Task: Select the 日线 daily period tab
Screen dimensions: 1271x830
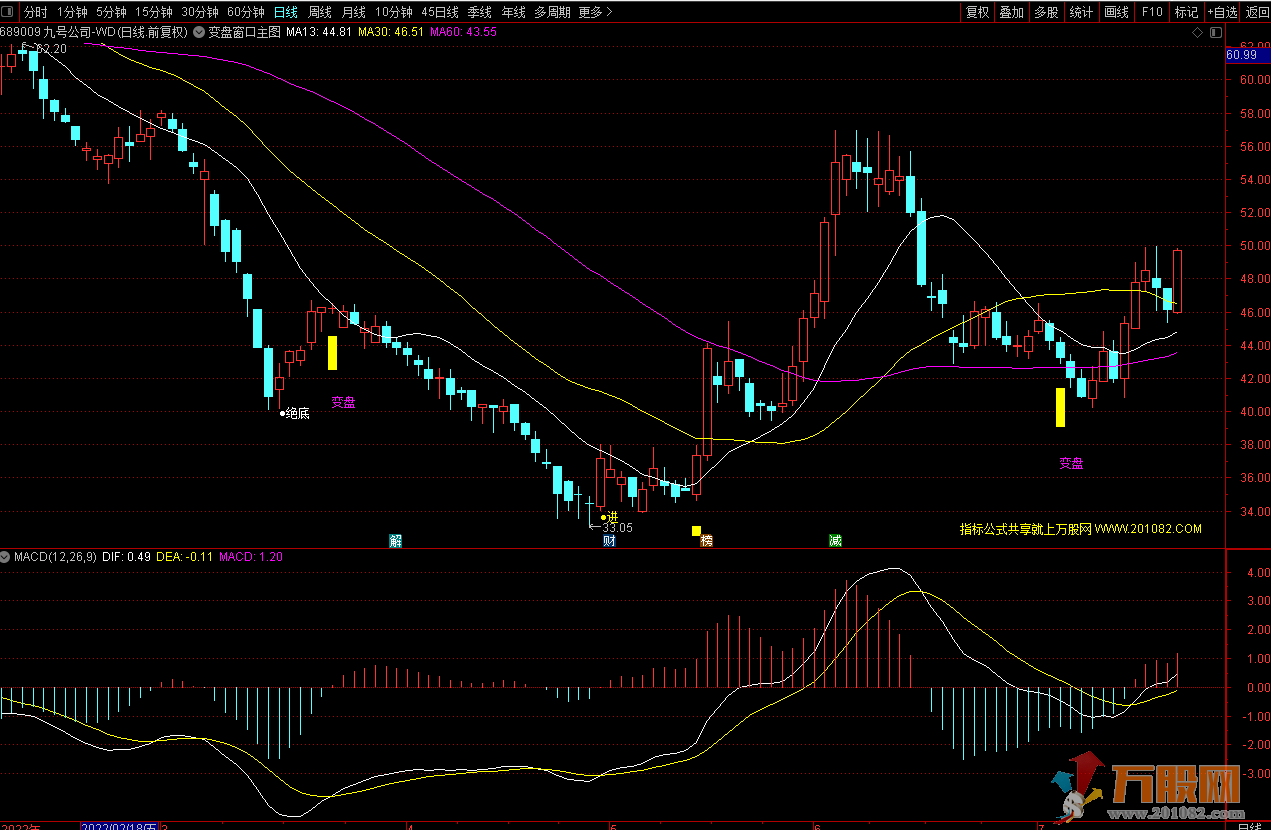Action: coord(286,12)
